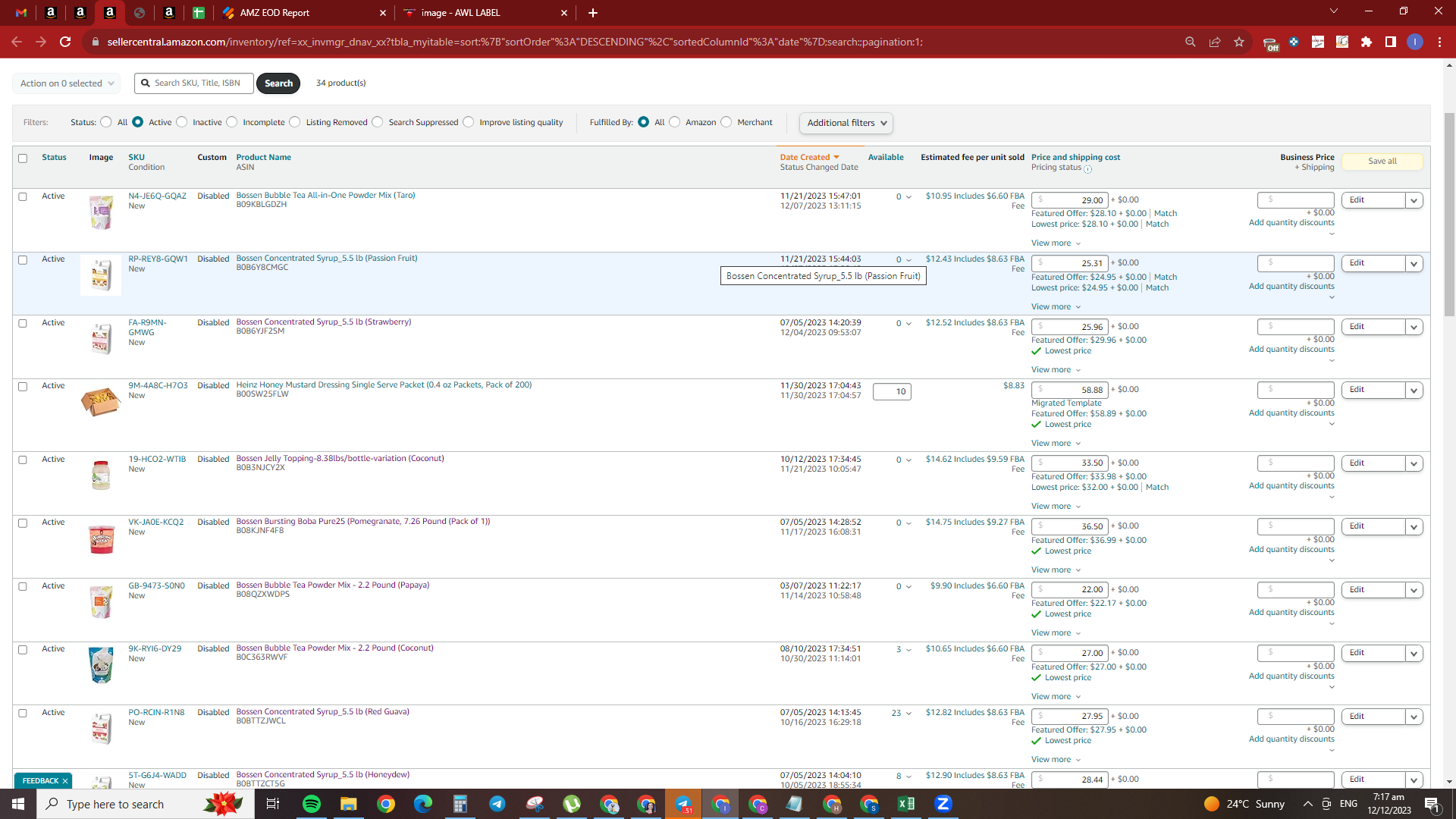The height and width of the screenshot is (819, 1456).
Task: Expand View more for Passion Fruit syrup
Action: 1056,307
